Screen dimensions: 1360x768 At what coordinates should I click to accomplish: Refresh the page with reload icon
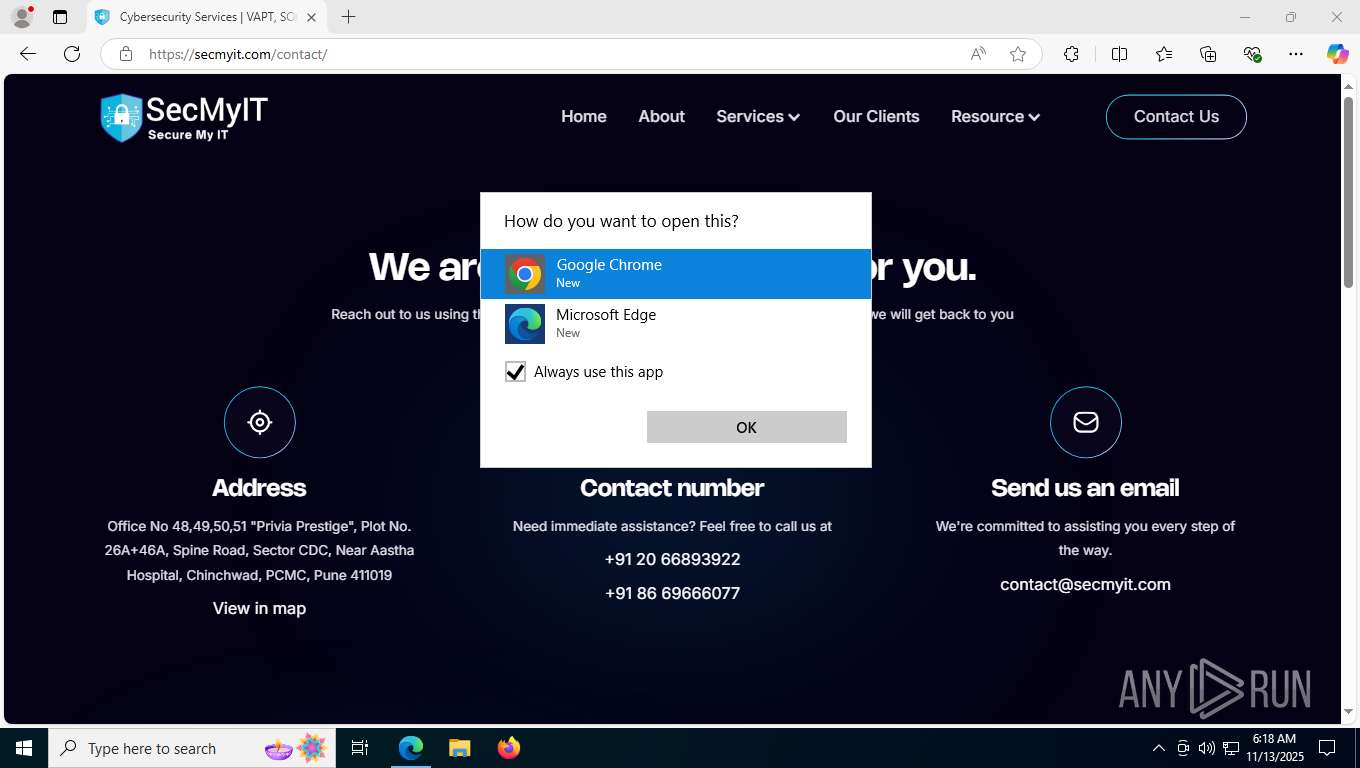pyautogui.click(x=72, y=54)
